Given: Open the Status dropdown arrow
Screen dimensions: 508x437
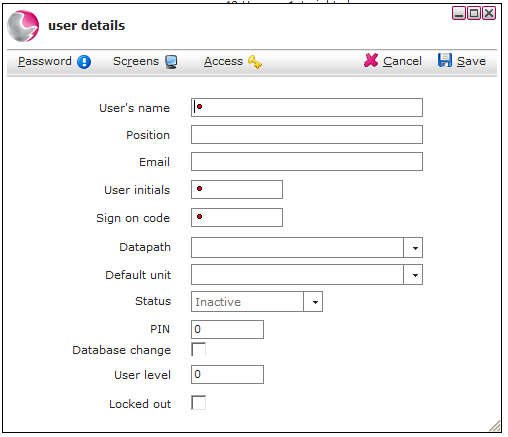Looking at the screenshot, I should [313, 302].
